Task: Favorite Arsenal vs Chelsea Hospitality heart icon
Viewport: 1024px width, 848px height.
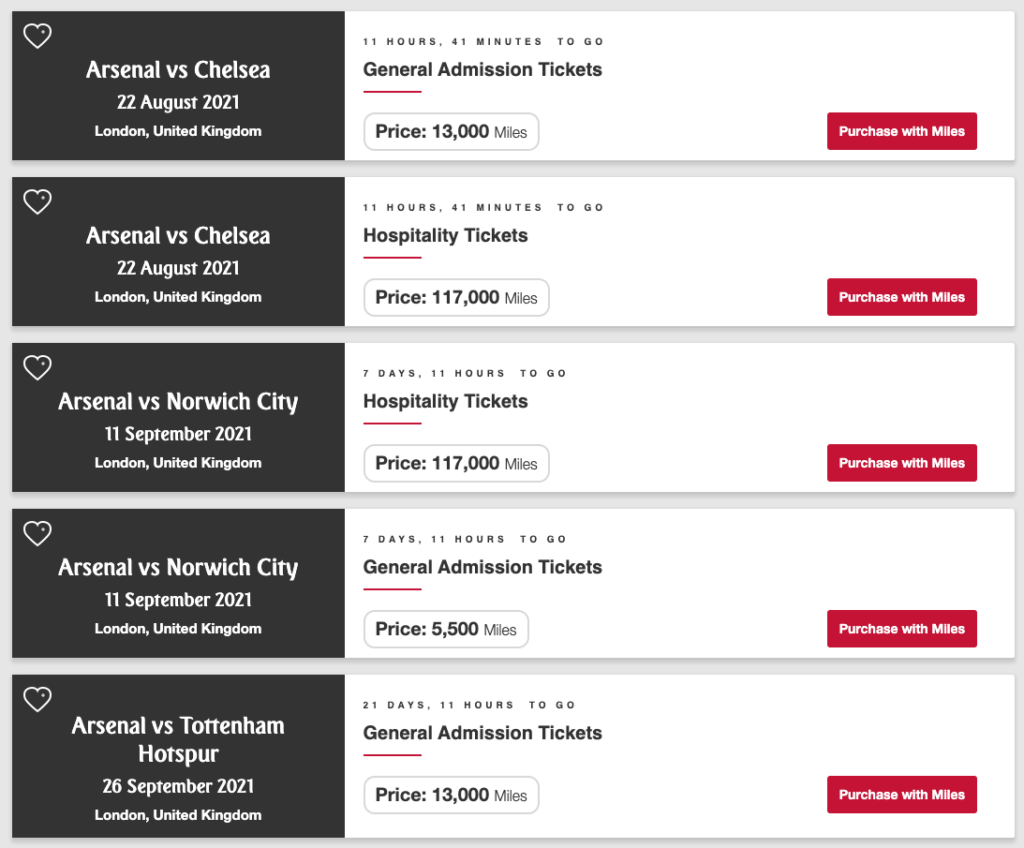Action: [x=37, y=202]
